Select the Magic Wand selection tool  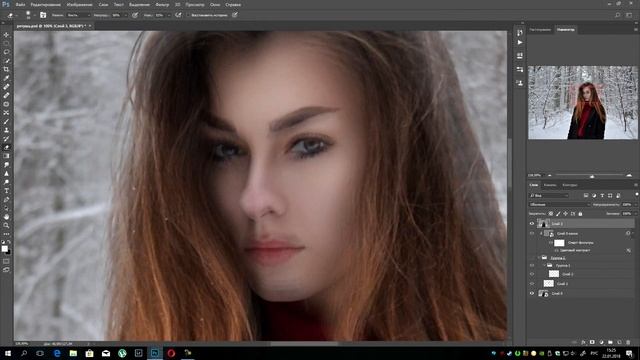coord(6,61)
